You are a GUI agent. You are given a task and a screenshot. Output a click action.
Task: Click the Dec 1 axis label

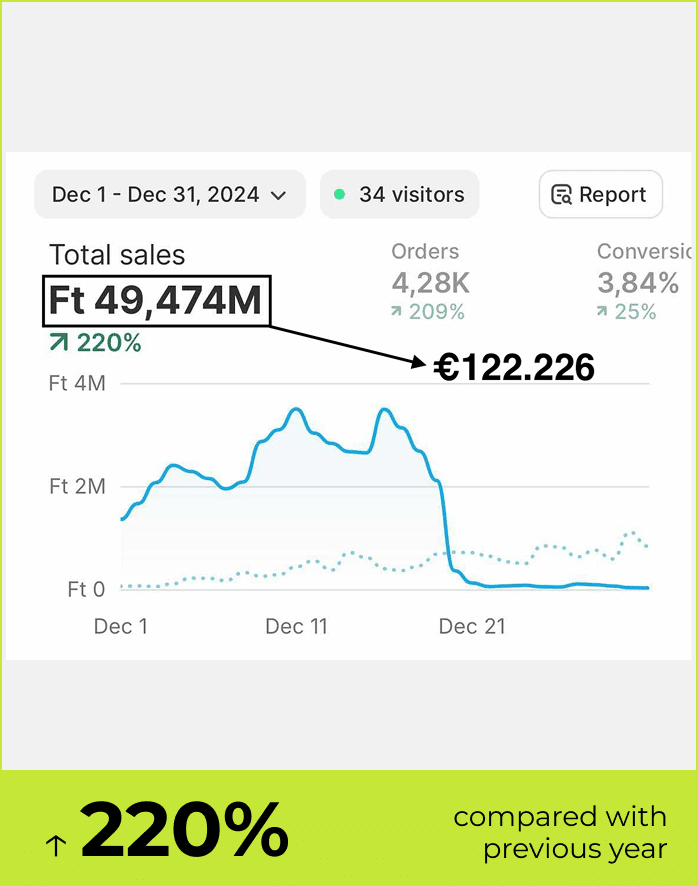click(x=120, y=627)
